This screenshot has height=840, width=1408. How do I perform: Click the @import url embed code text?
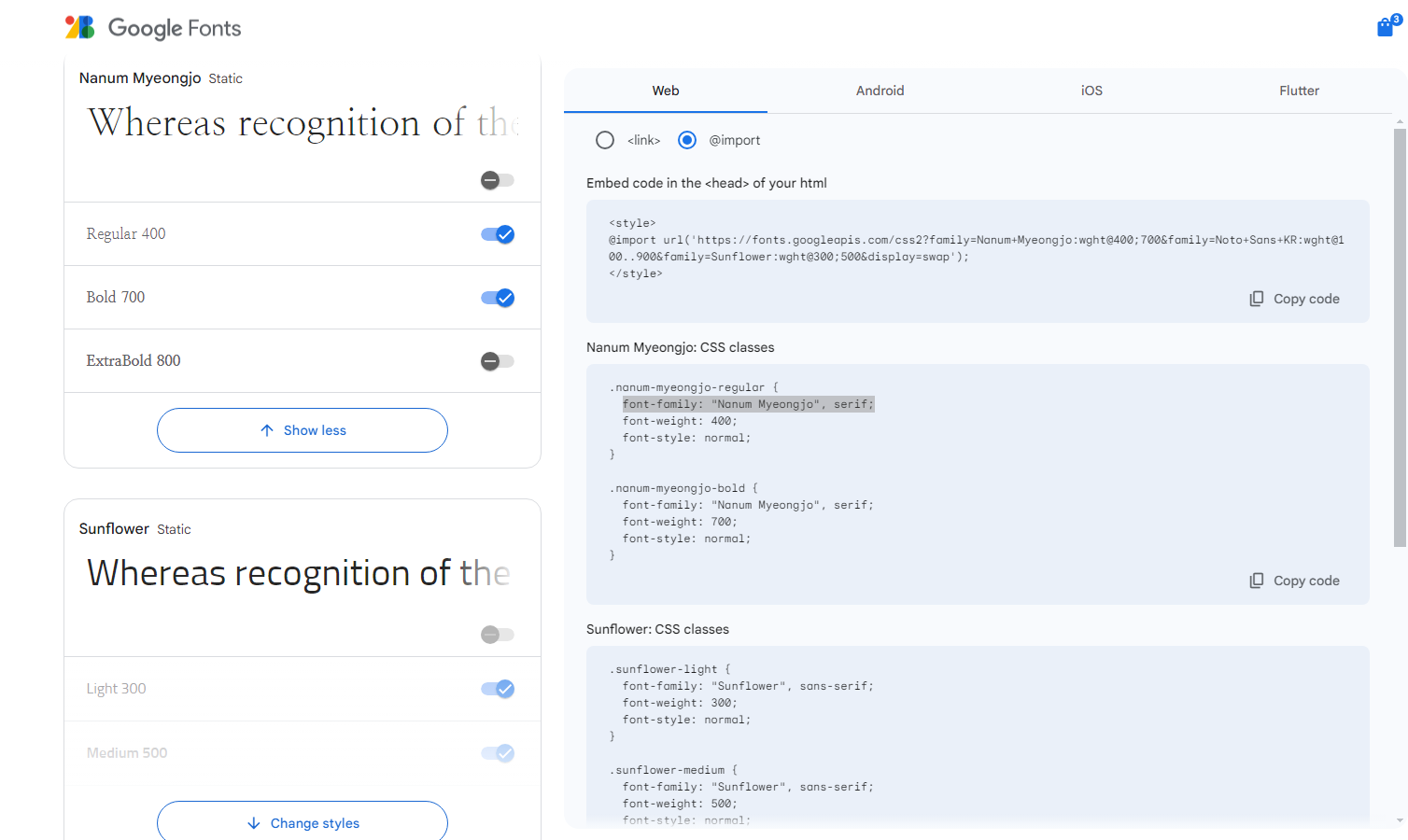point(977,248)
